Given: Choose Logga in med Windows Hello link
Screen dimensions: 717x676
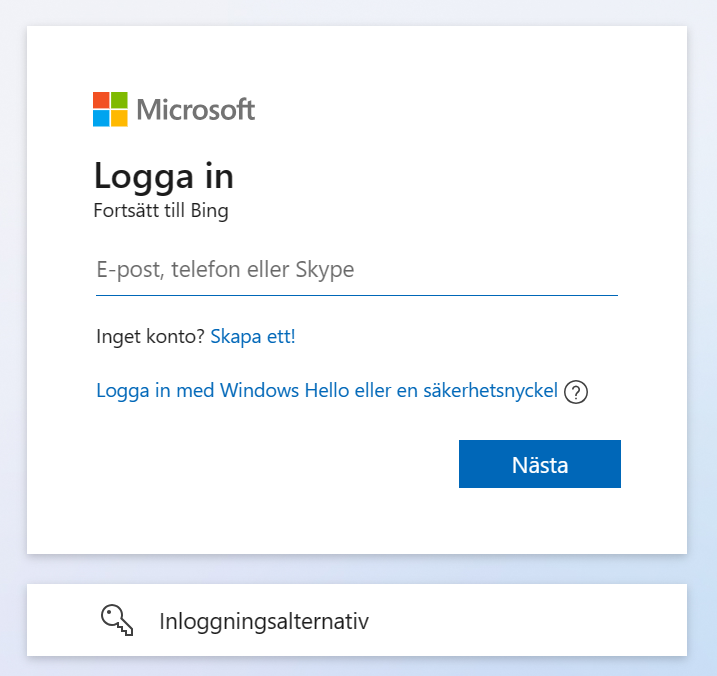Looking at the screenshot, I should [326, 391].
